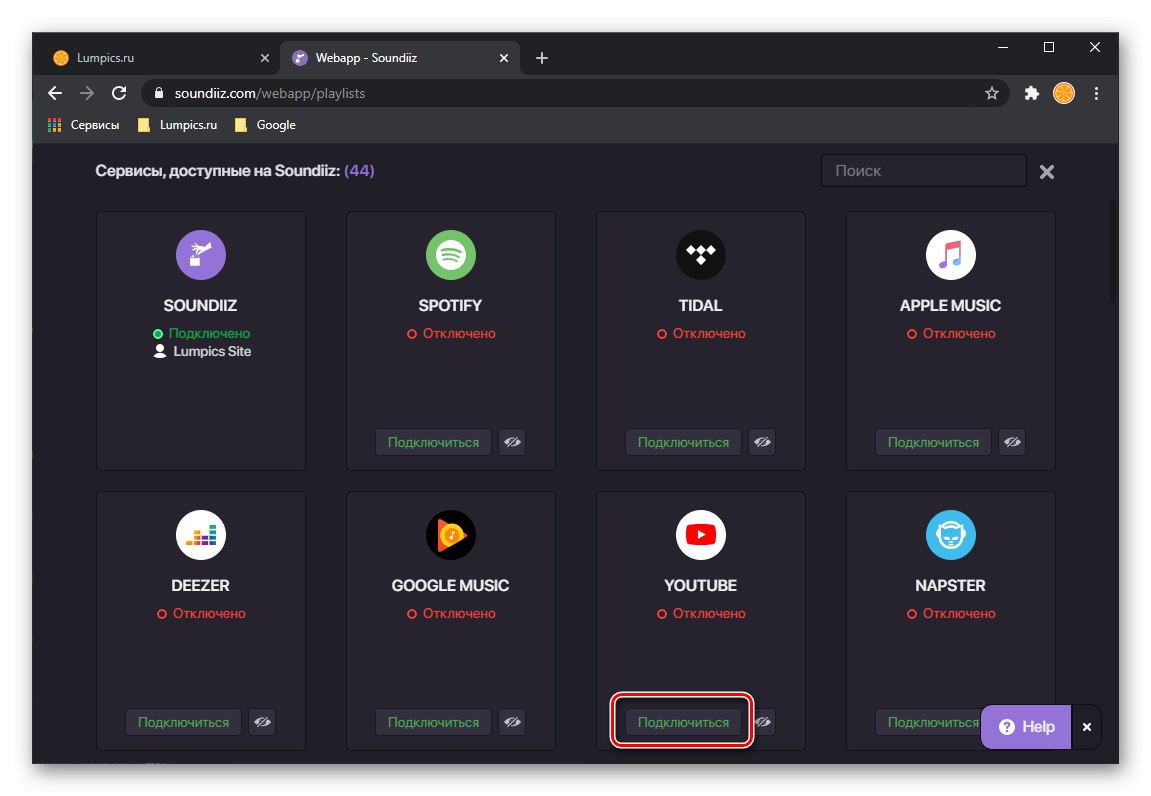Screen dimensions: 1151x796
Task: Click the Napster logo icon
Action: 951,535
